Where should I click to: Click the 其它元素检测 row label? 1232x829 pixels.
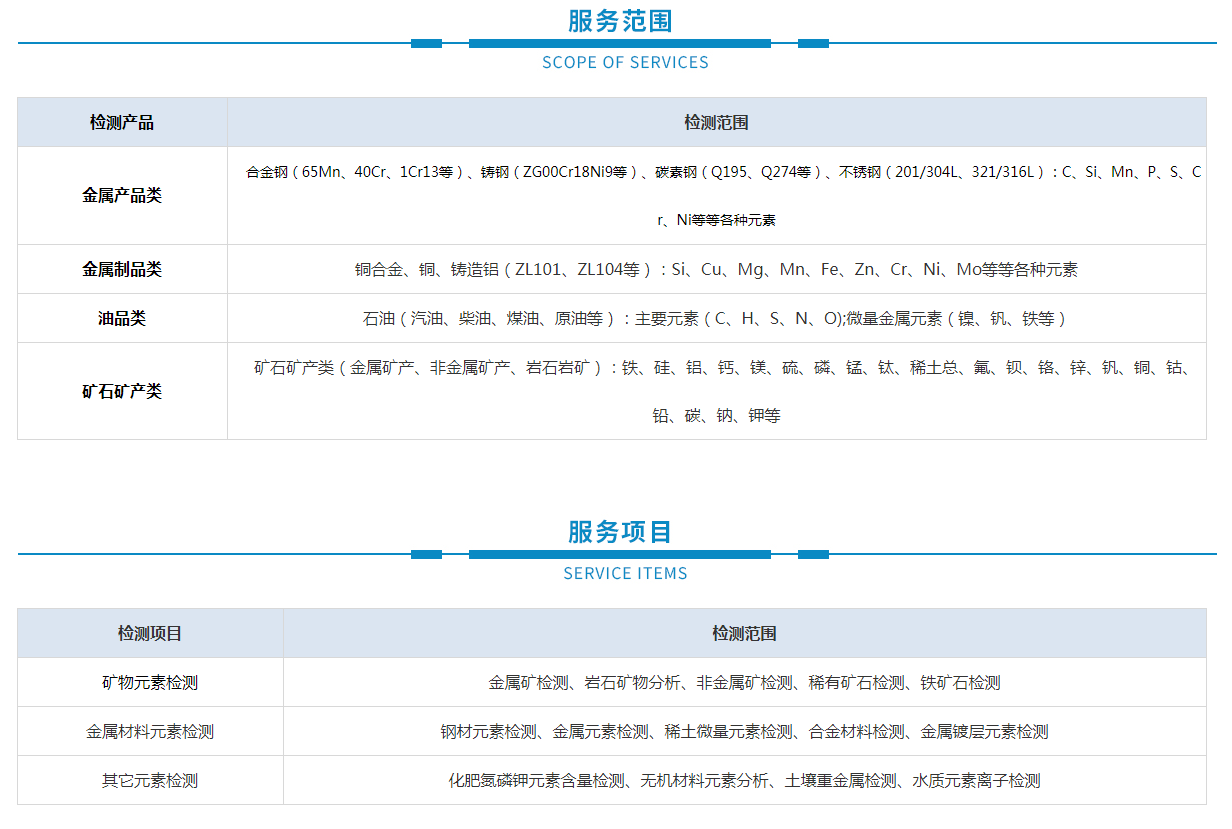[x=149, y=781]
